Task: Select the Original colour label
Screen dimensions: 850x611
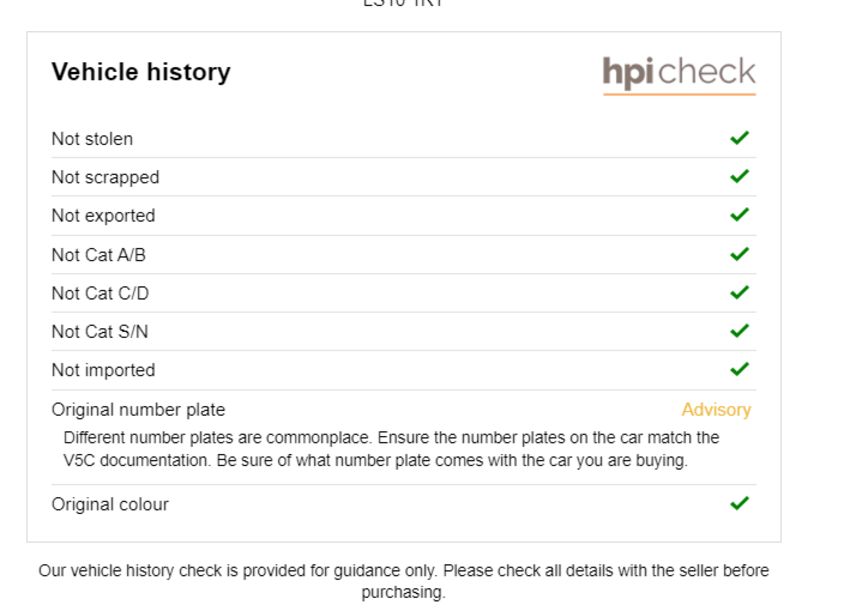Action: point(110,504)
